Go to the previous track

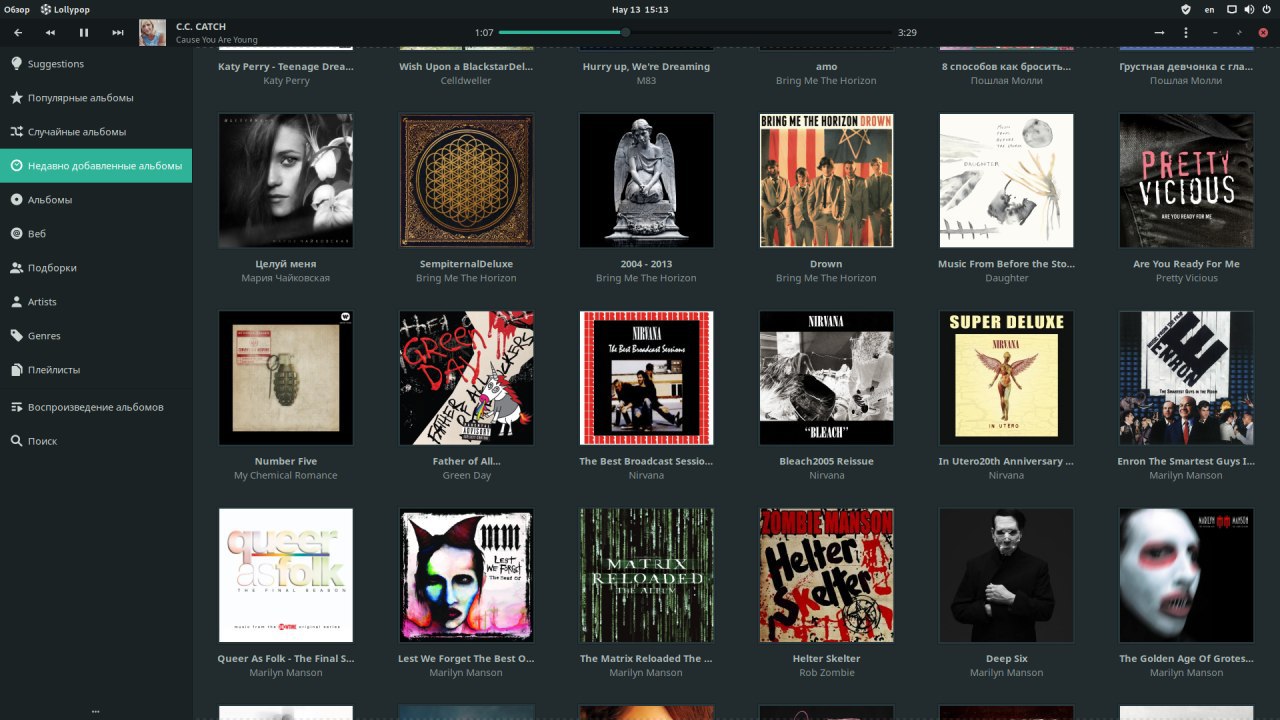tap(50, 33)
